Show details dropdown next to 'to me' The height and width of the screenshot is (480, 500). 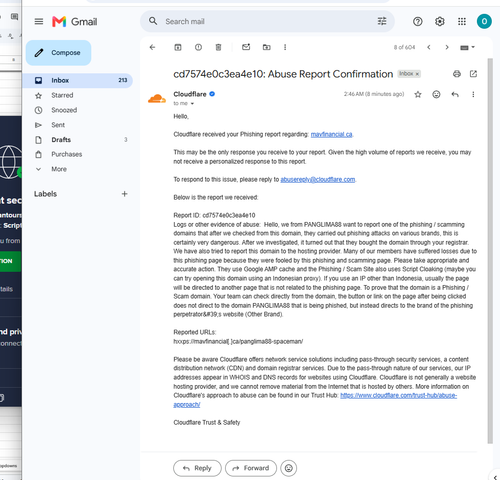coord(192,104)
